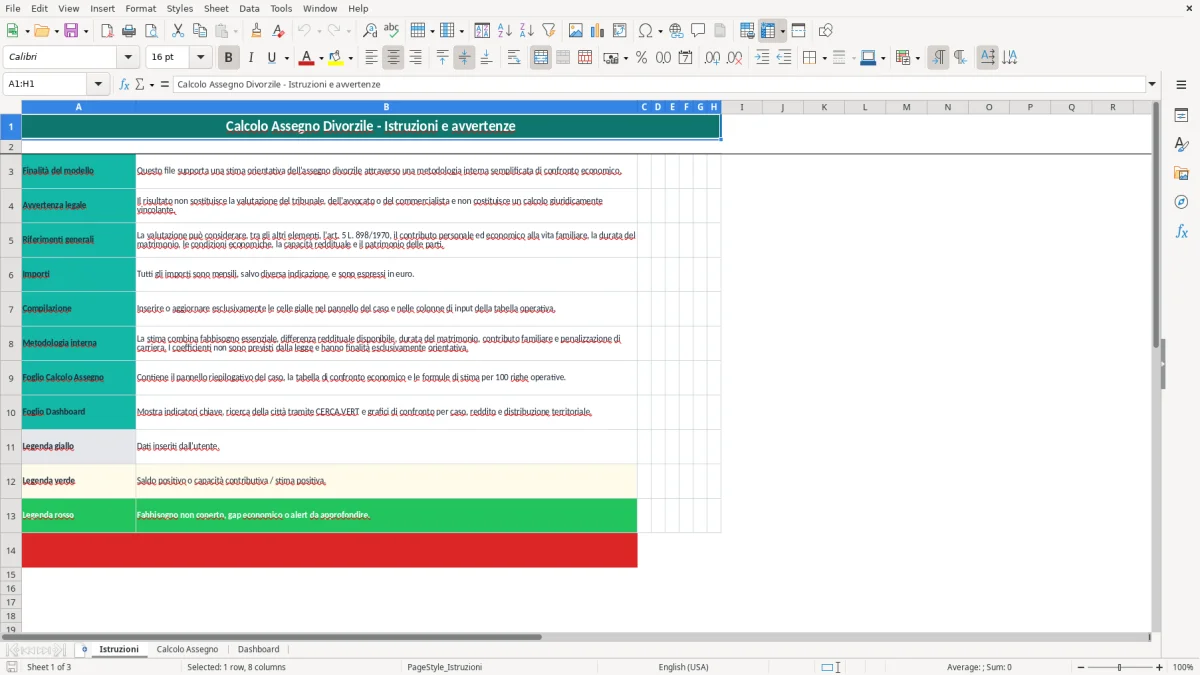Screen dimensions: 1200x675
Task: Clear direct formatting icon
Action: (x=279, y=31)
